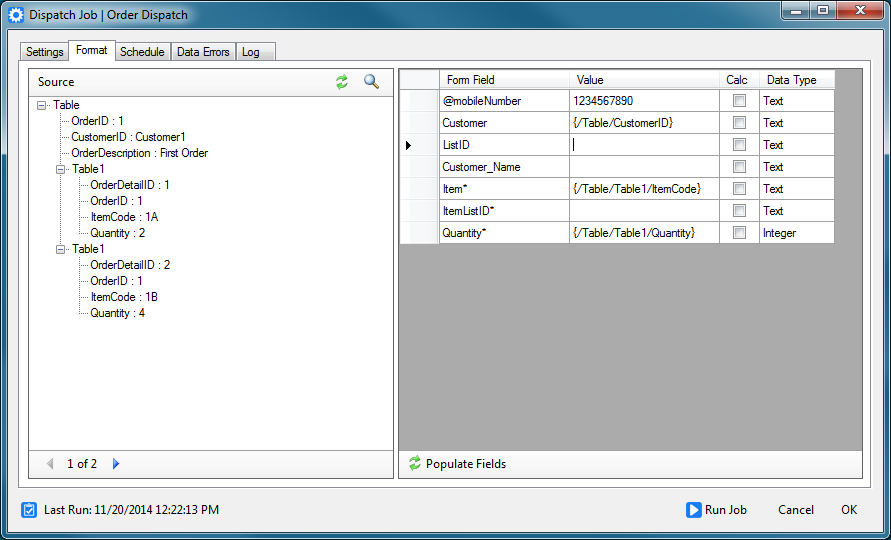Image resolution: width=891 pixels, height=540 pixels.
Task: Click value cell {/Table/Table1/Quantity}
Action: click(x=644, y=232)
